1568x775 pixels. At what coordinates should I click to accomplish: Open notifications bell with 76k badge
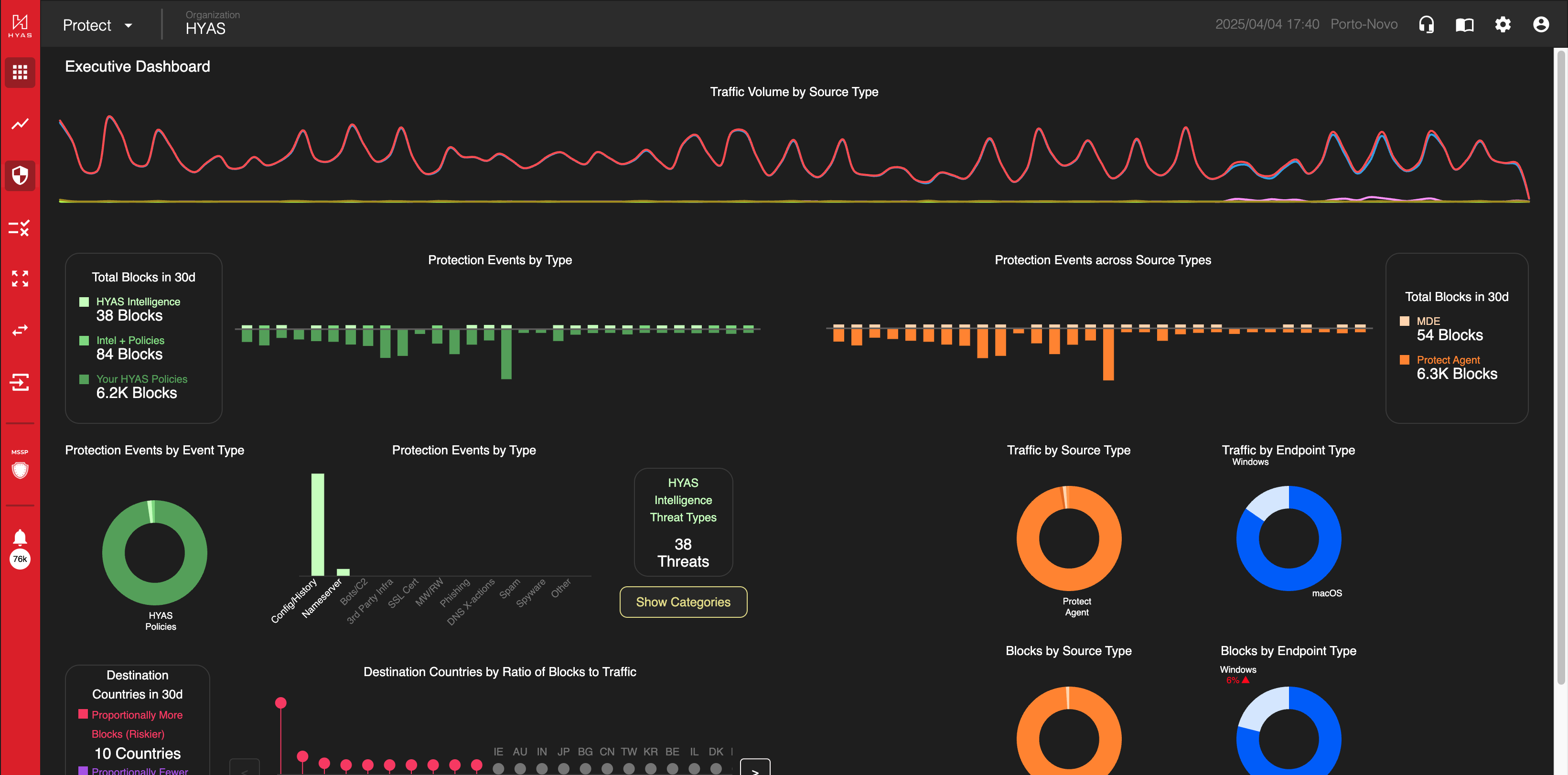[20, 549]
